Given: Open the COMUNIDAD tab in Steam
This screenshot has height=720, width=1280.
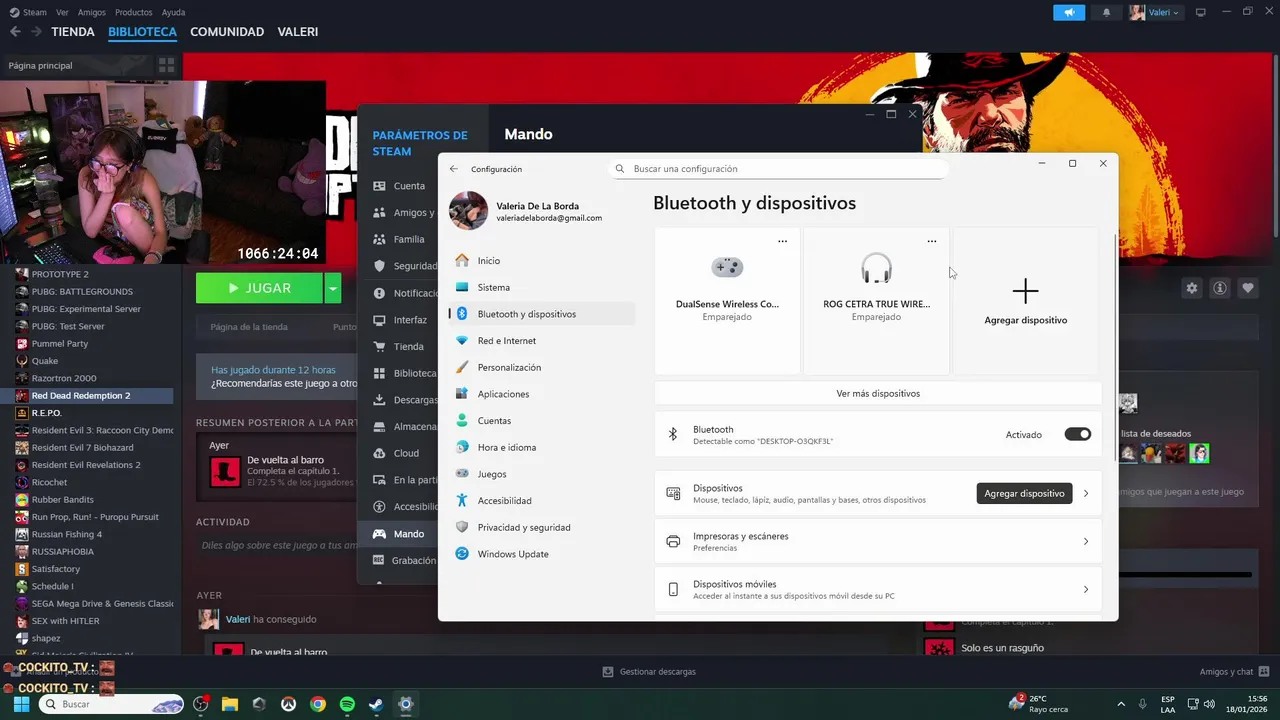Looking at the screenshot, I should (227, 32).
